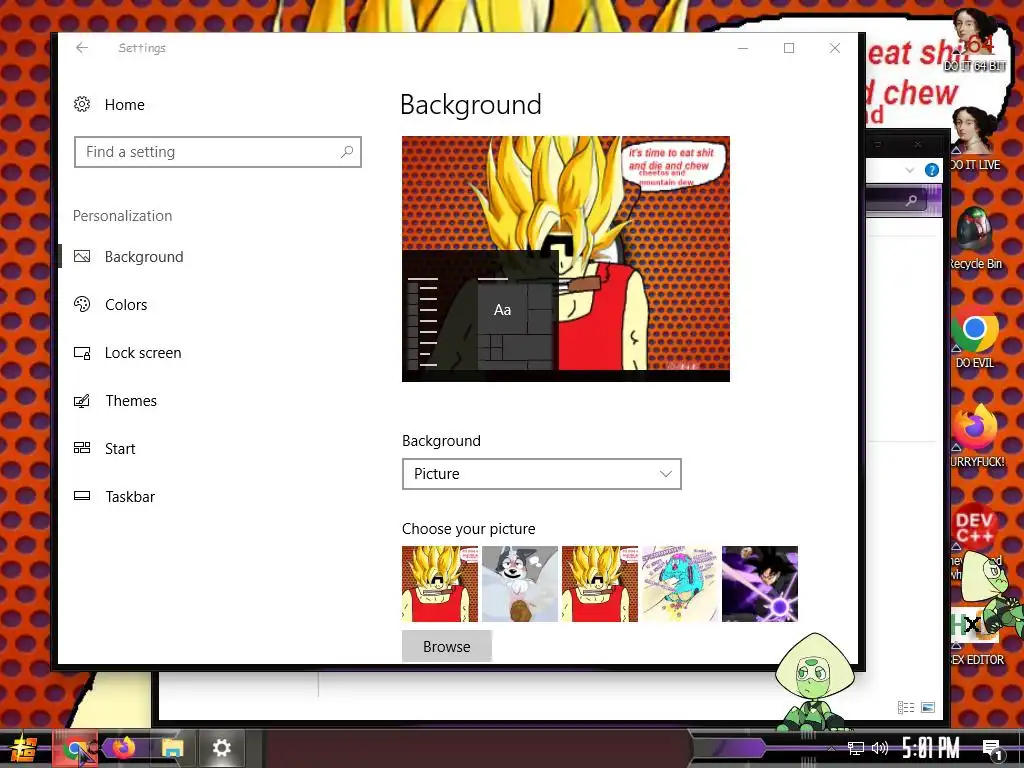Close the File Explorer window behind Settings
1024x768 pixels.
[918, 144]
